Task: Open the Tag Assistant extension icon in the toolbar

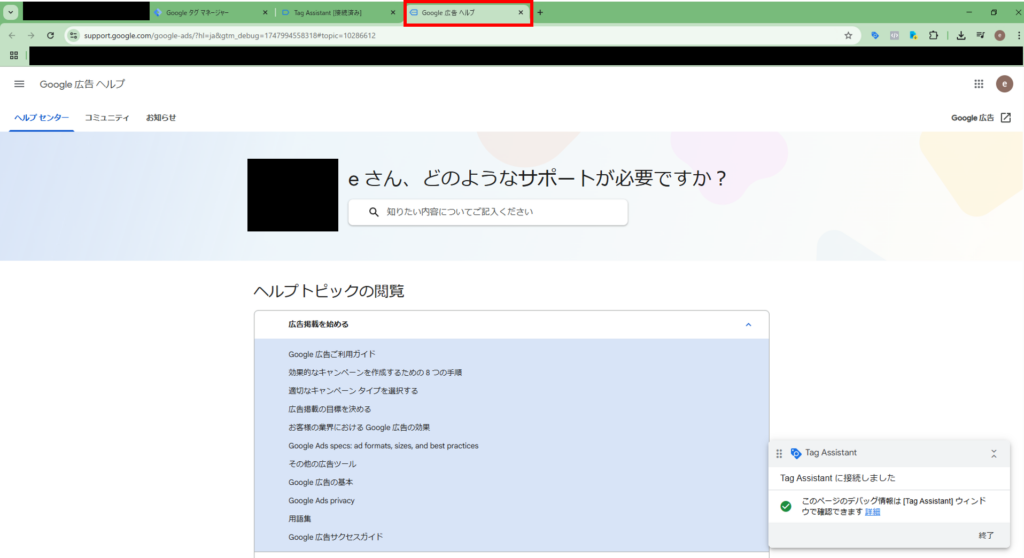Action: [875, 35]
